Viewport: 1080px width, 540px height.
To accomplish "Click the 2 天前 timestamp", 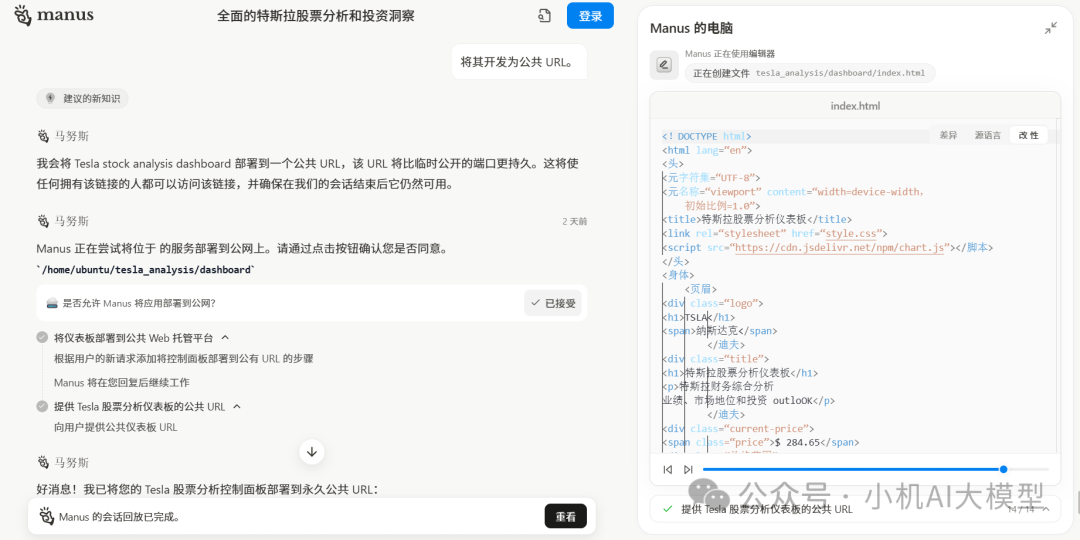I will point(574,221).
